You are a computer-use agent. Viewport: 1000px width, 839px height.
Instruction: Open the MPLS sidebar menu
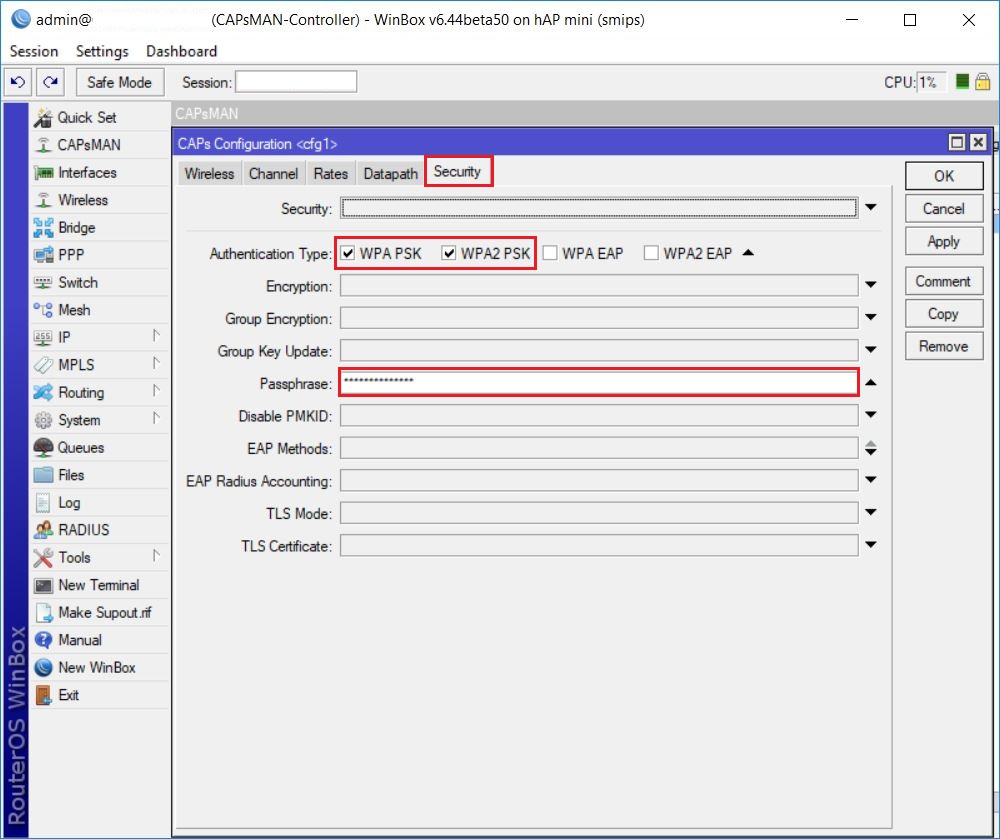[100, 365]
